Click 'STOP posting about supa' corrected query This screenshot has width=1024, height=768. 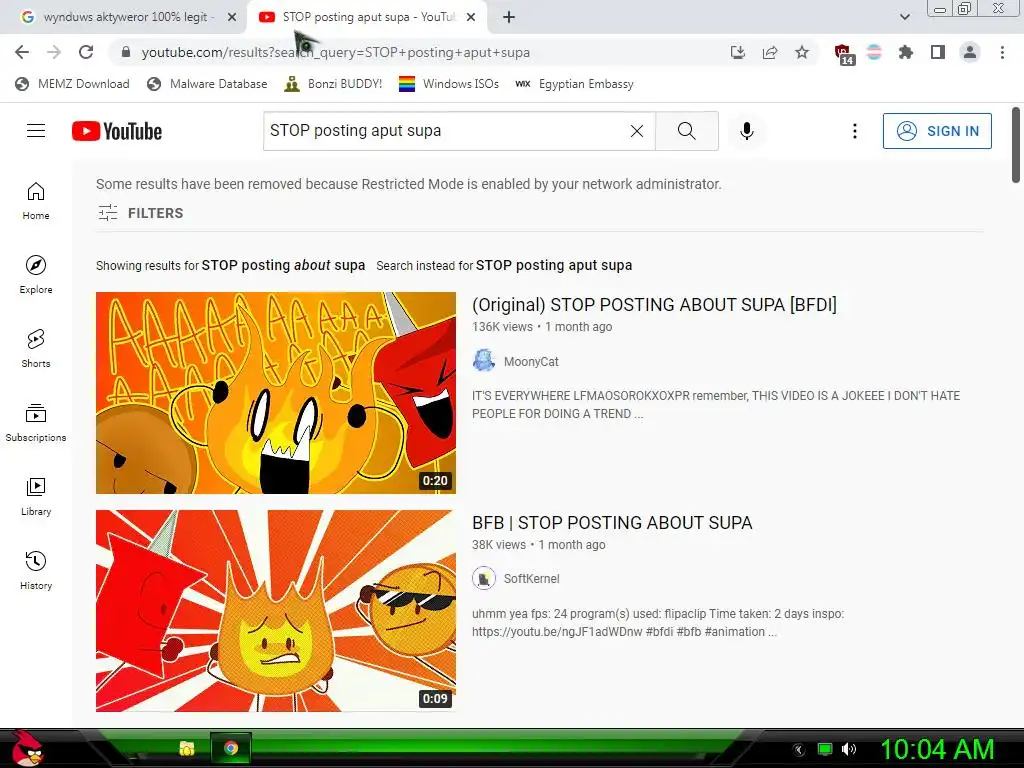point(283,265)
